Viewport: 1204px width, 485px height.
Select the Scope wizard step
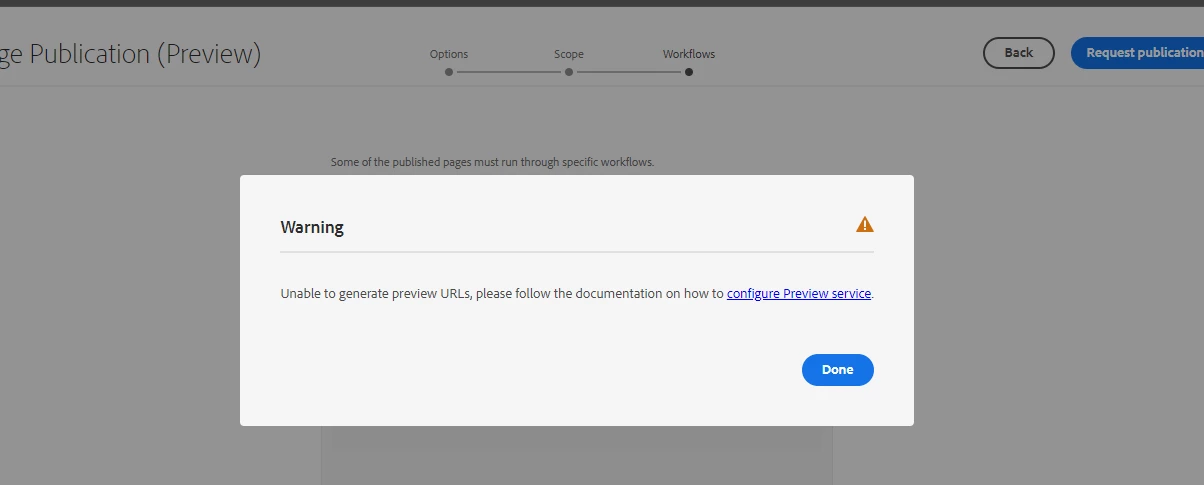[x=569, y=62]
